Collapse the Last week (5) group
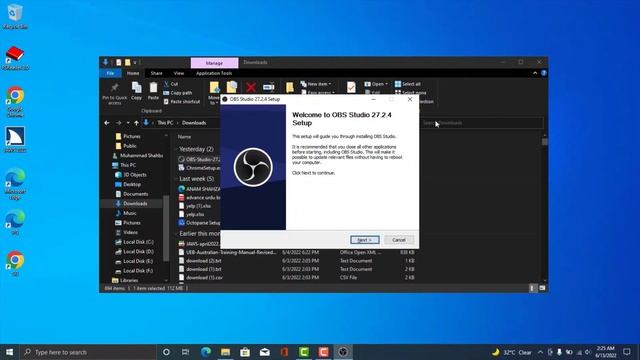Image resolution: width=640 pixels, height=360 pixels. (176, 179)
